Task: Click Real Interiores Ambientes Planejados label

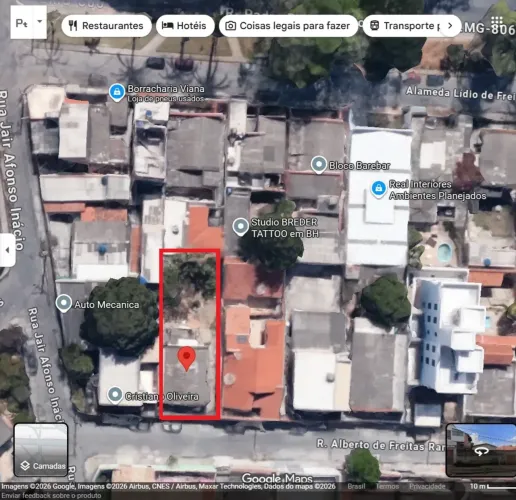Action: 437,190
